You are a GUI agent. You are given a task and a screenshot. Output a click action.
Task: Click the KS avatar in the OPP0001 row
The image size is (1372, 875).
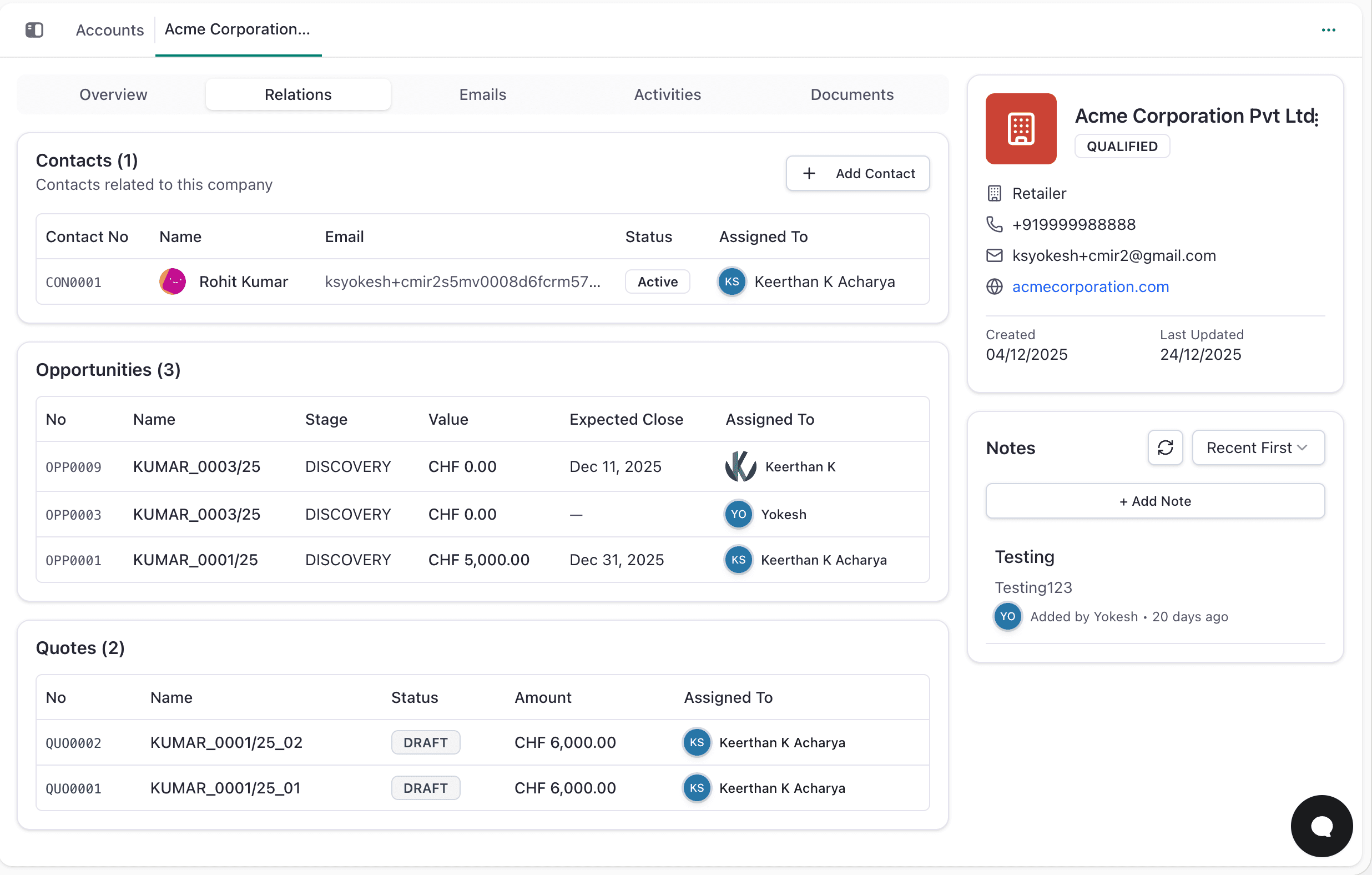pyautogui.click(x=738, y=560)
